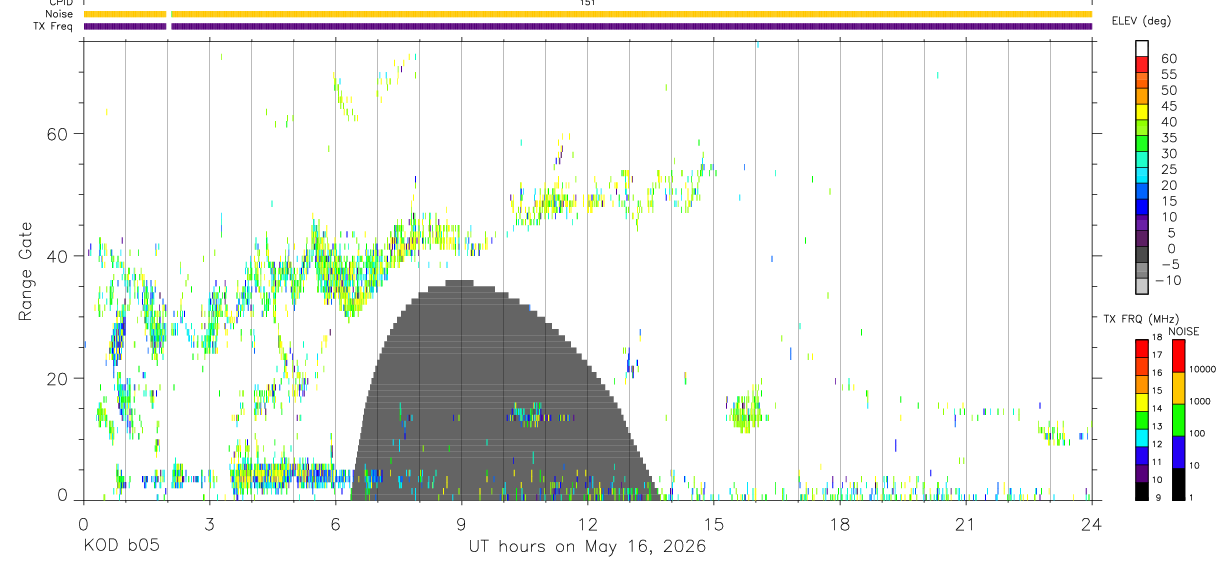Click the 'ELEV (deg)' colorbar title

1141,21
